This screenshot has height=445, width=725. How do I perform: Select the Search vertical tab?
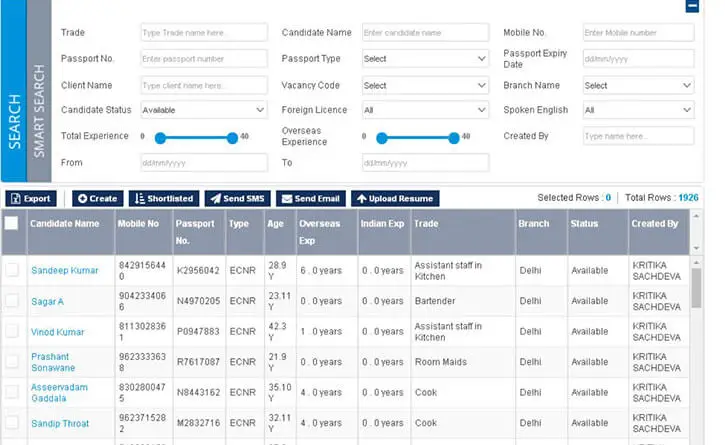(x=15, y=120)
